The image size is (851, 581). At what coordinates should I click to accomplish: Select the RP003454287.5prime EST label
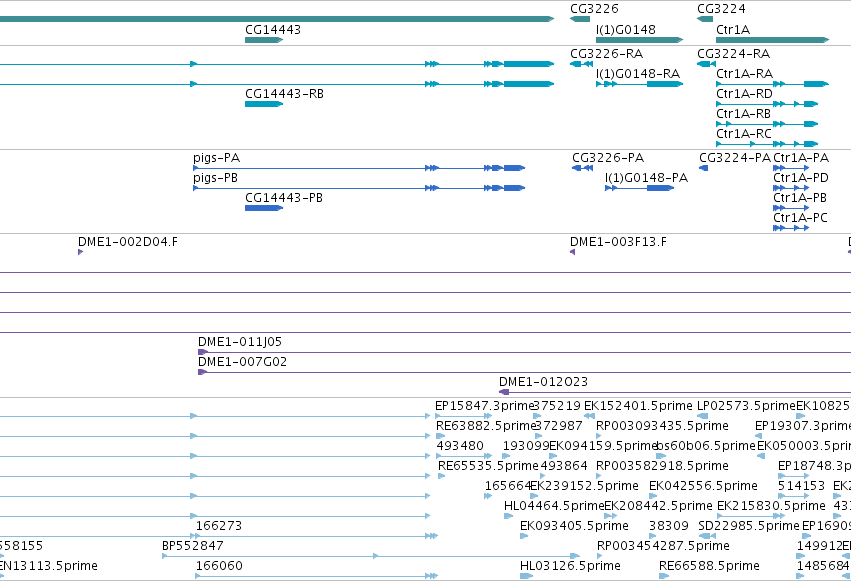click(663, 546)
